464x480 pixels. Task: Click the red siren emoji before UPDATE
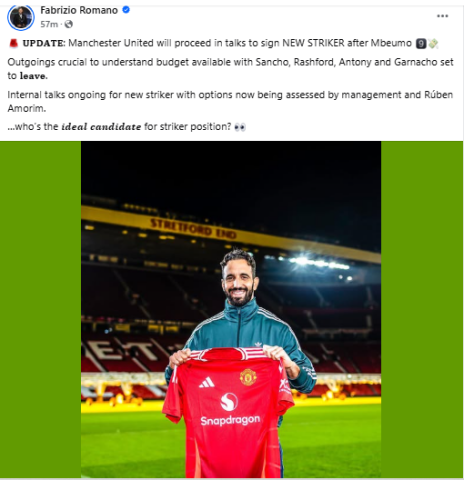click(13, 43)
